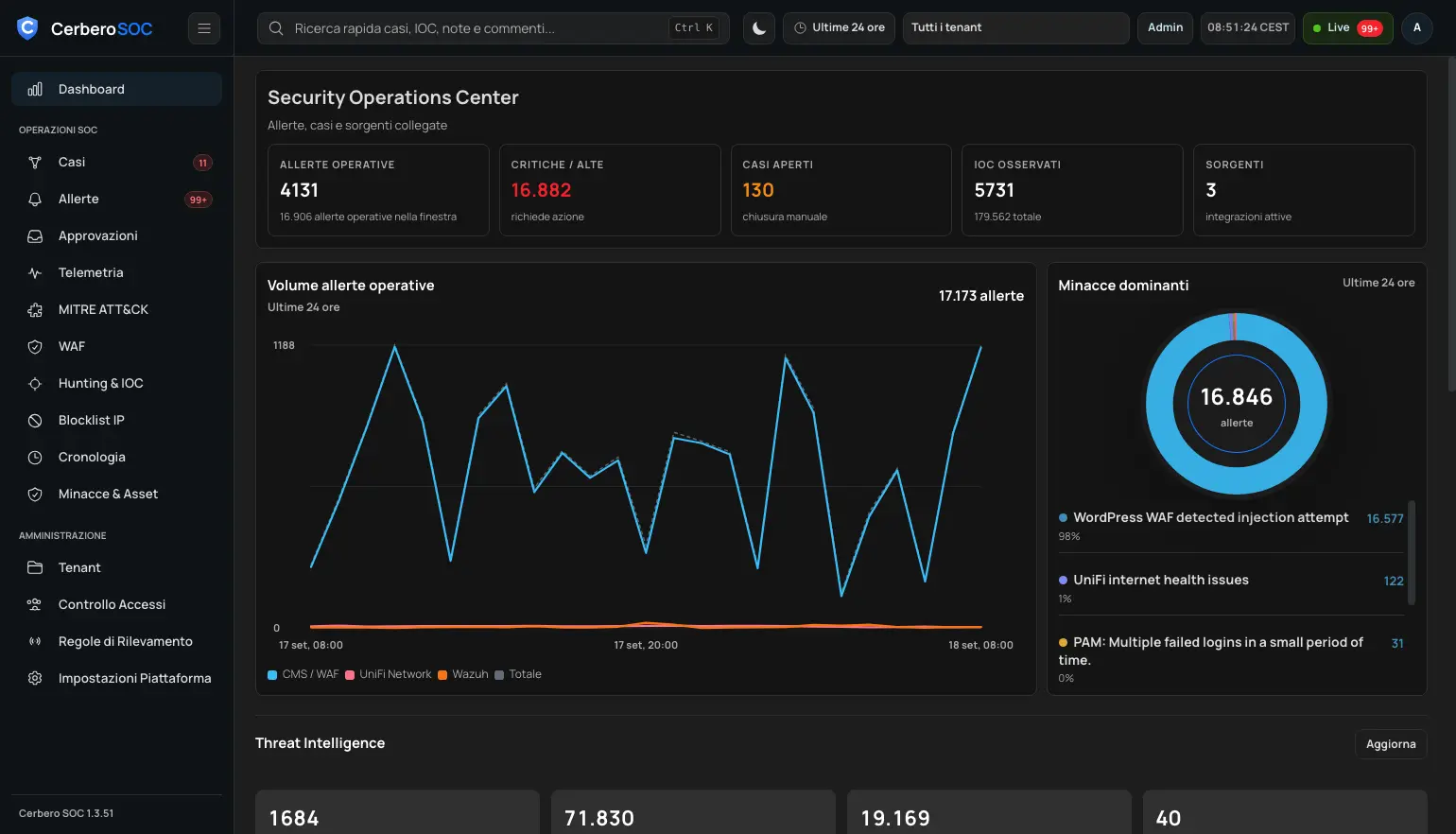The height and width of the screenshot is (834, 1456).
Task: Click the WAF shield icon
Action: pos(35,347)
